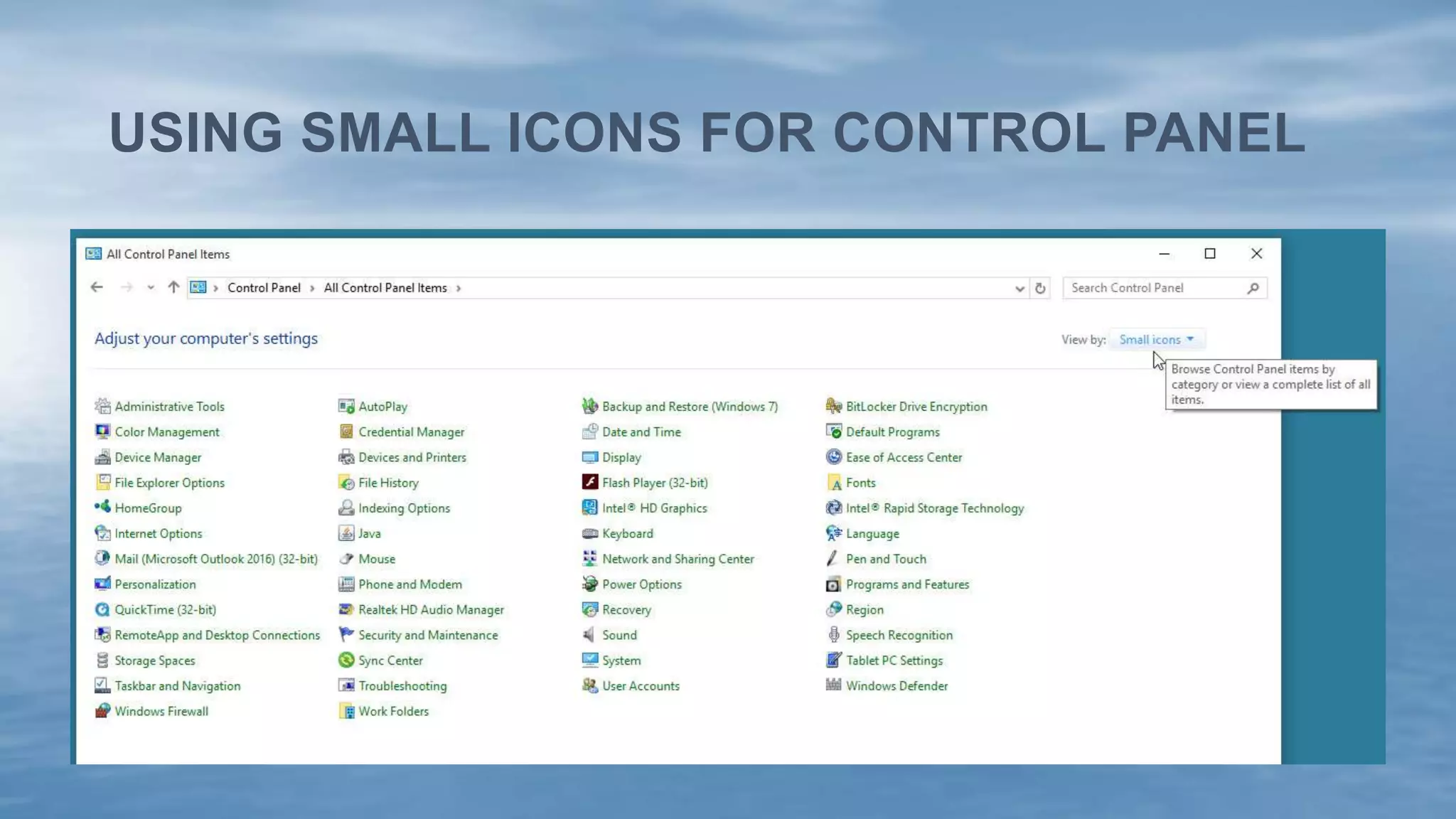
Task: Click the AutoPlay icon
Action: coord(346,406)
